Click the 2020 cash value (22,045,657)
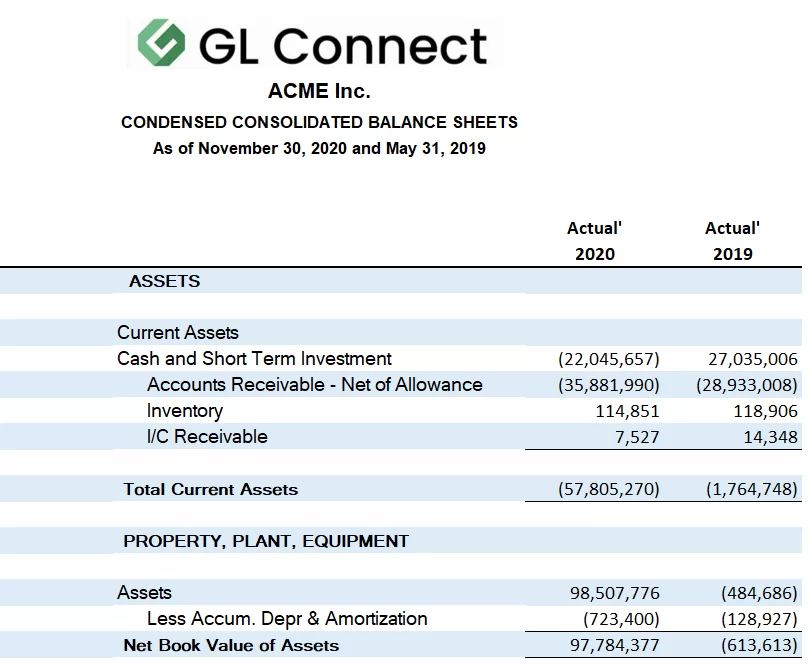Viewport: 811px width, 665px height. tap(608, 359)
